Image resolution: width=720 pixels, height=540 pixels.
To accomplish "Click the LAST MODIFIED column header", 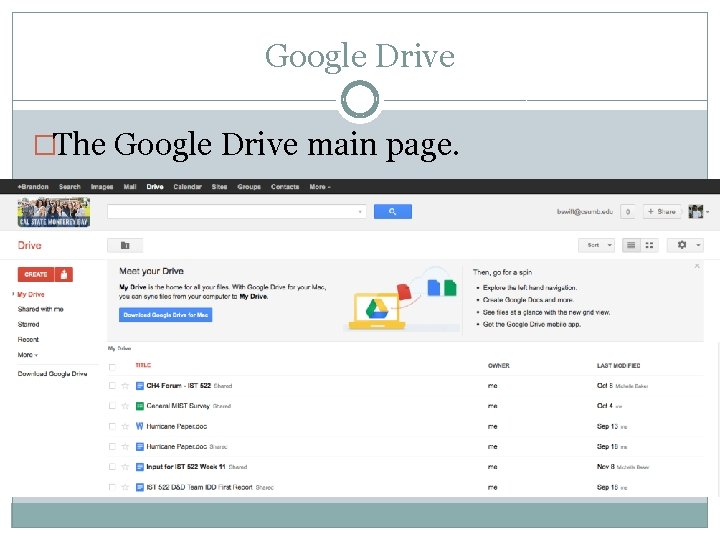I will (x=618, y=366).
